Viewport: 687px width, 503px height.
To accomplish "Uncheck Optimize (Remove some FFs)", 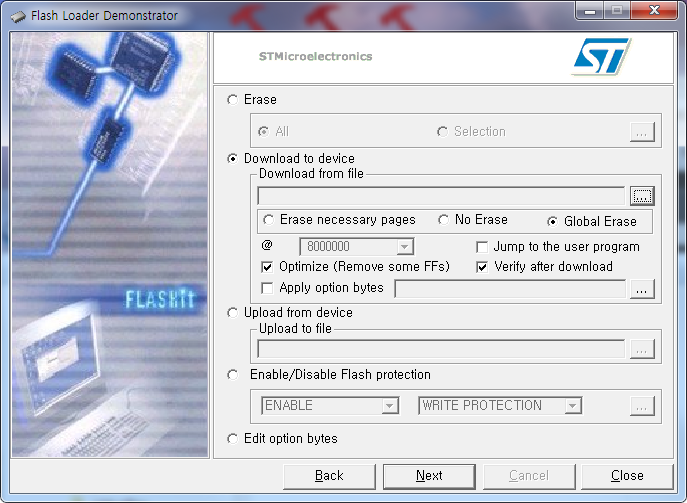I will click(x=267, y=267).
